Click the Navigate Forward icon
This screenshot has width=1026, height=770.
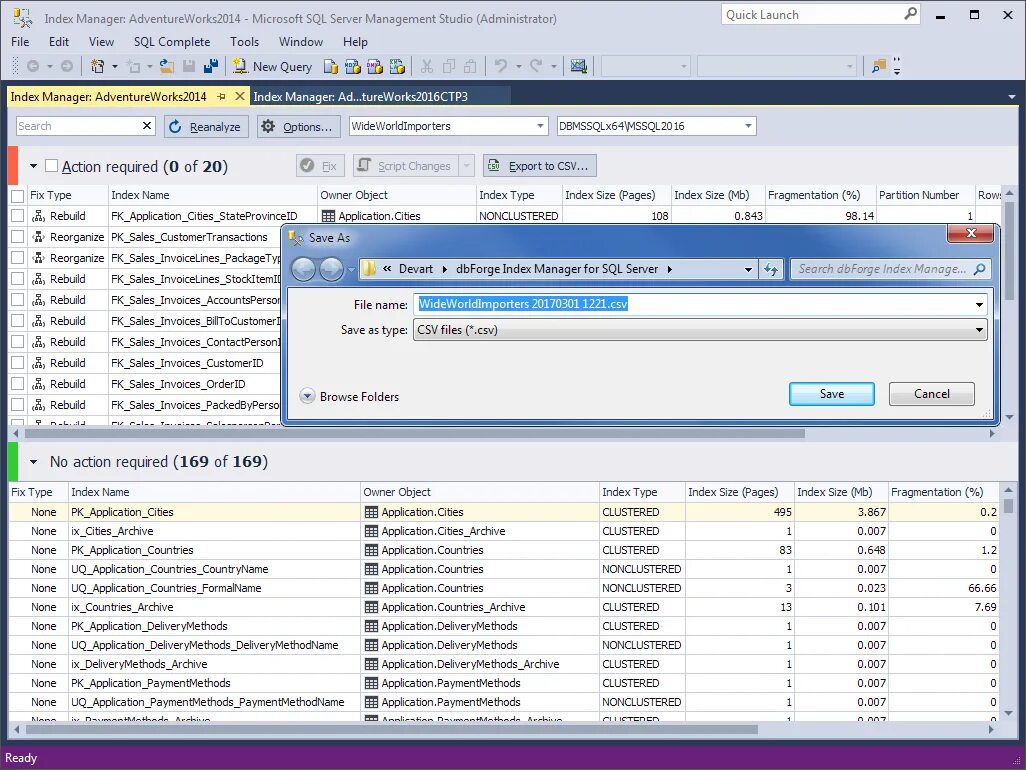click(x=67, y=66)
